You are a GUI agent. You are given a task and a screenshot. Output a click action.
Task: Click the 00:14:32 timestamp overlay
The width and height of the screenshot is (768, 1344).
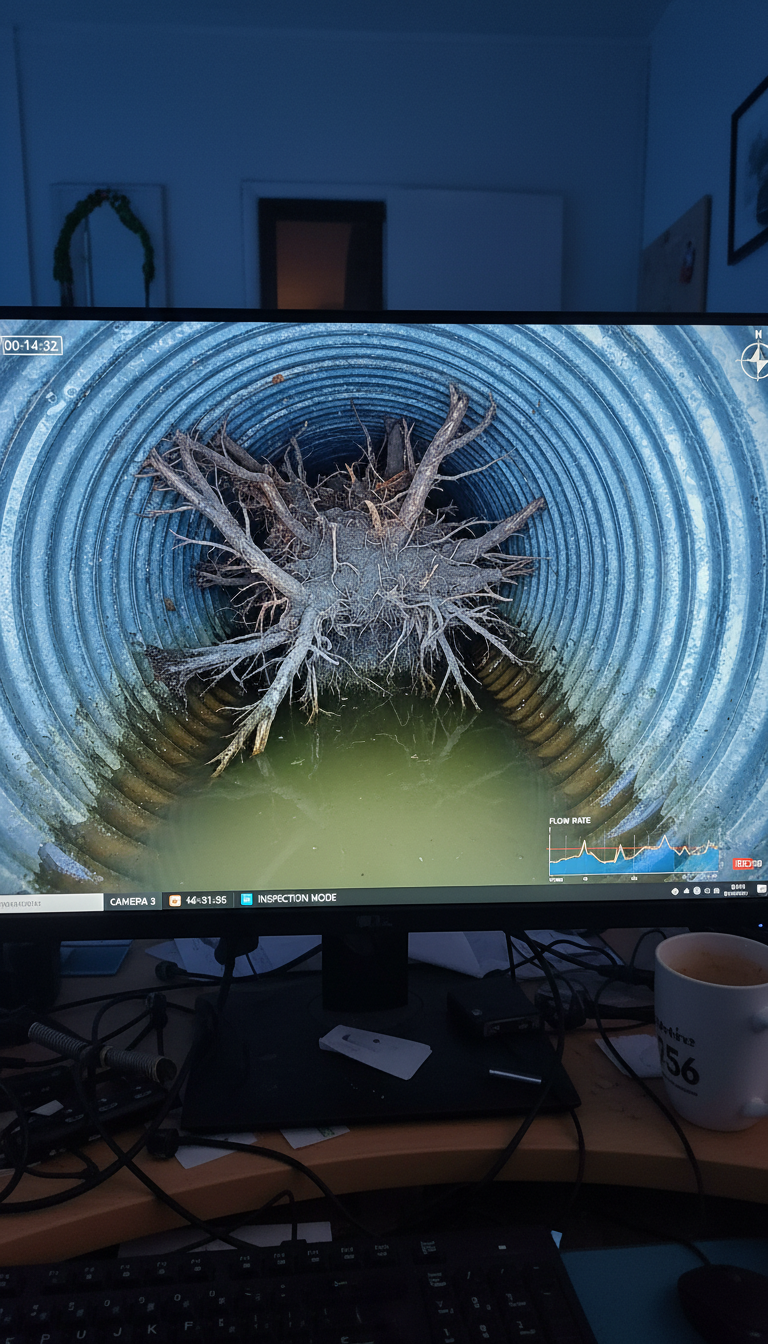click(32, 345)
